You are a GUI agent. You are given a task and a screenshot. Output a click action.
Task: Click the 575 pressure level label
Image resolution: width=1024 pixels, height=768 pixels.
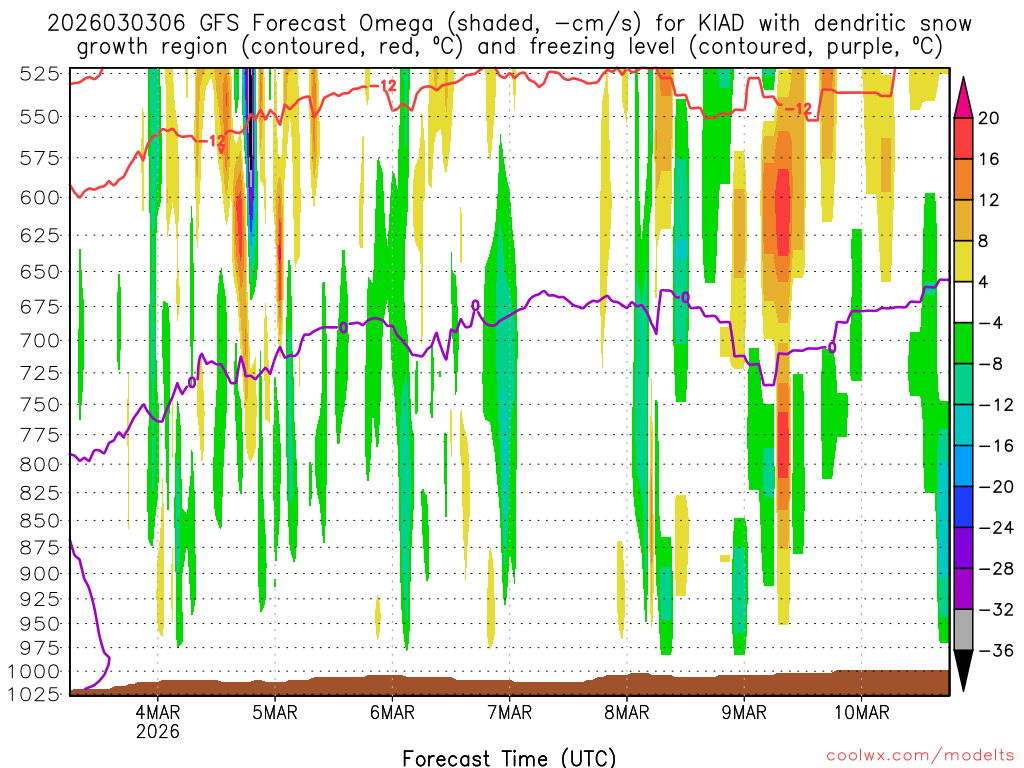coord(40,159)
